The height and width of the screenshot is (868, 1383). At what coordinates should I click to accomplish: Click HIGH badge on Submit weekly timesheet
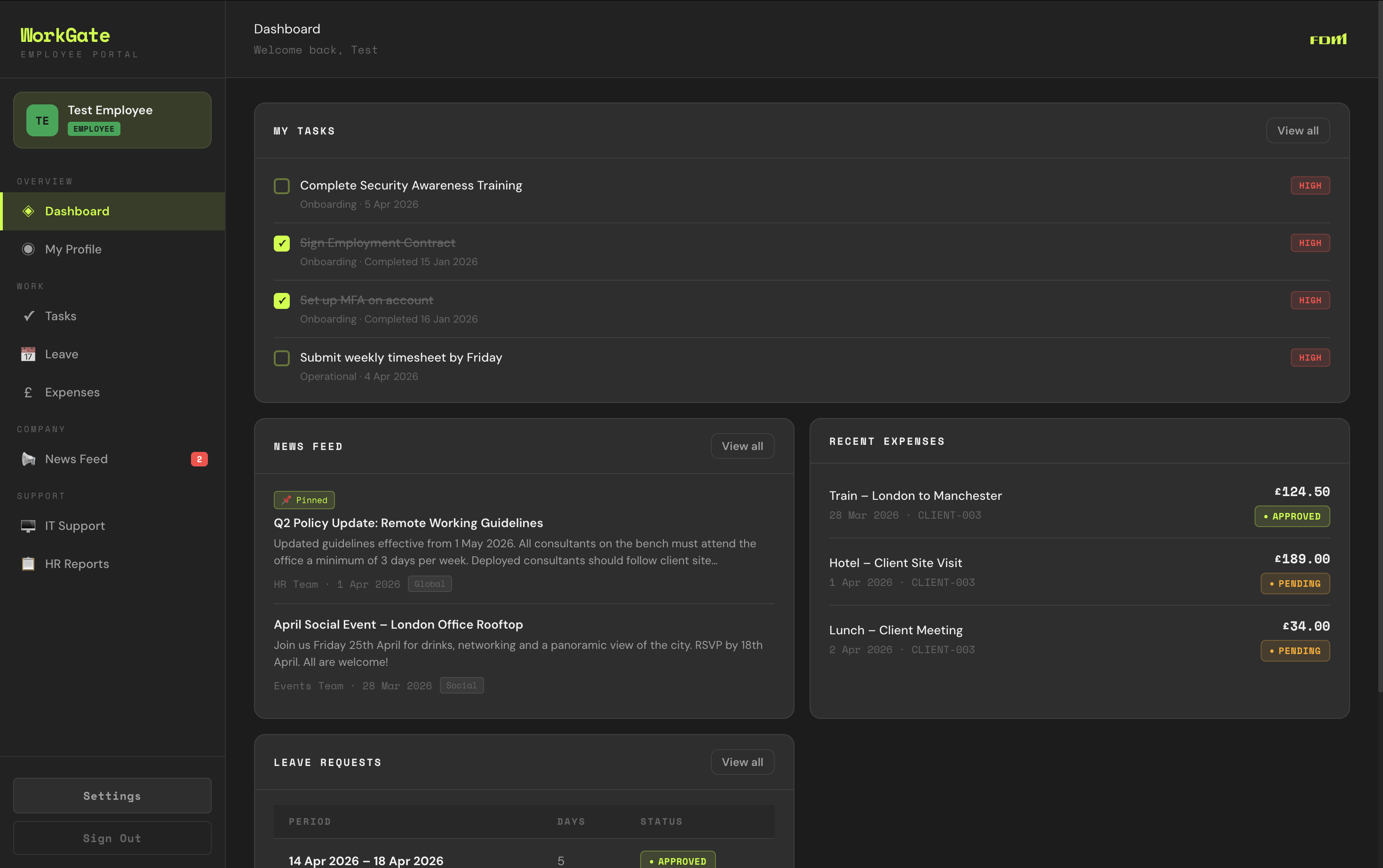pos(1310,358)
